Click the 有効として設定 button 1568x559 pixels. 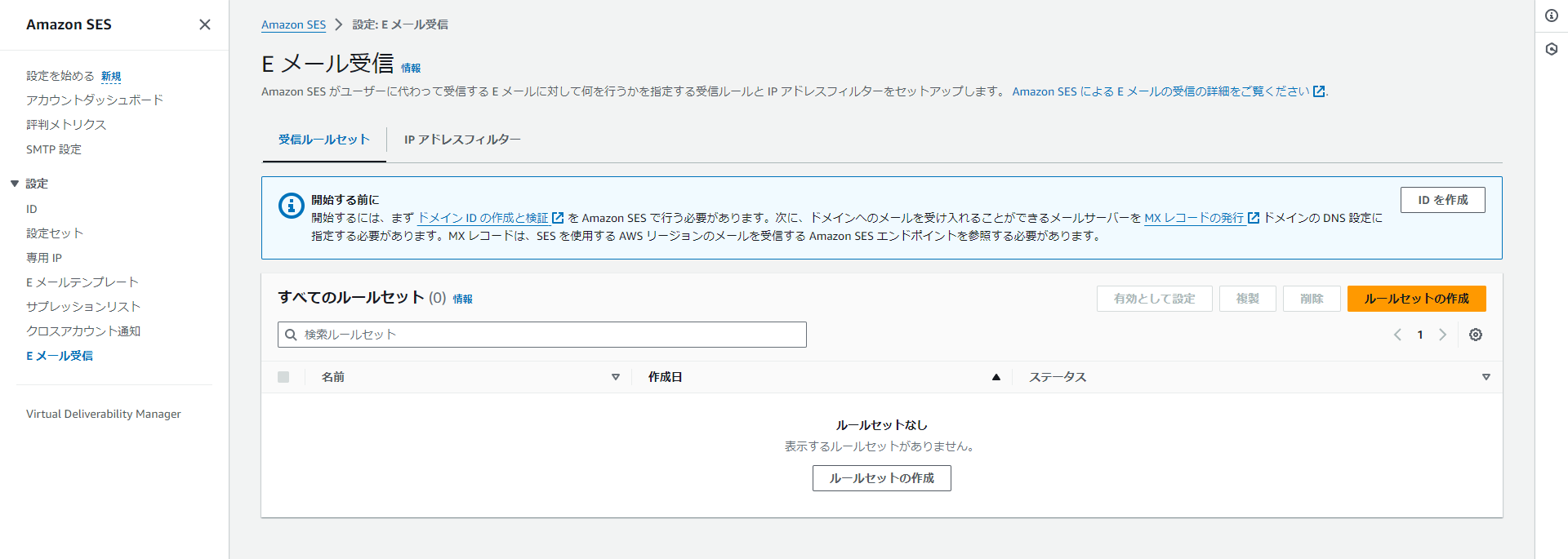click(1155, 299)
